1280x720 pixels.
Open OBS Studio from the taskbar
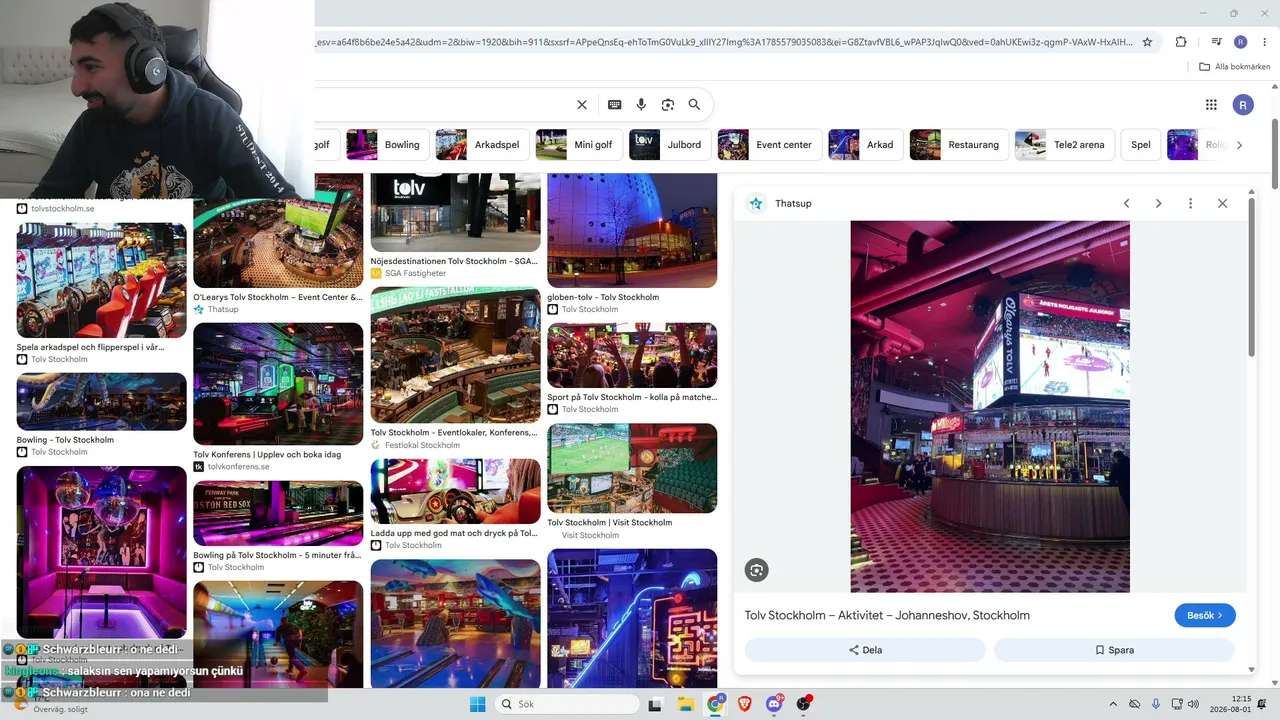tap(804, 704)
